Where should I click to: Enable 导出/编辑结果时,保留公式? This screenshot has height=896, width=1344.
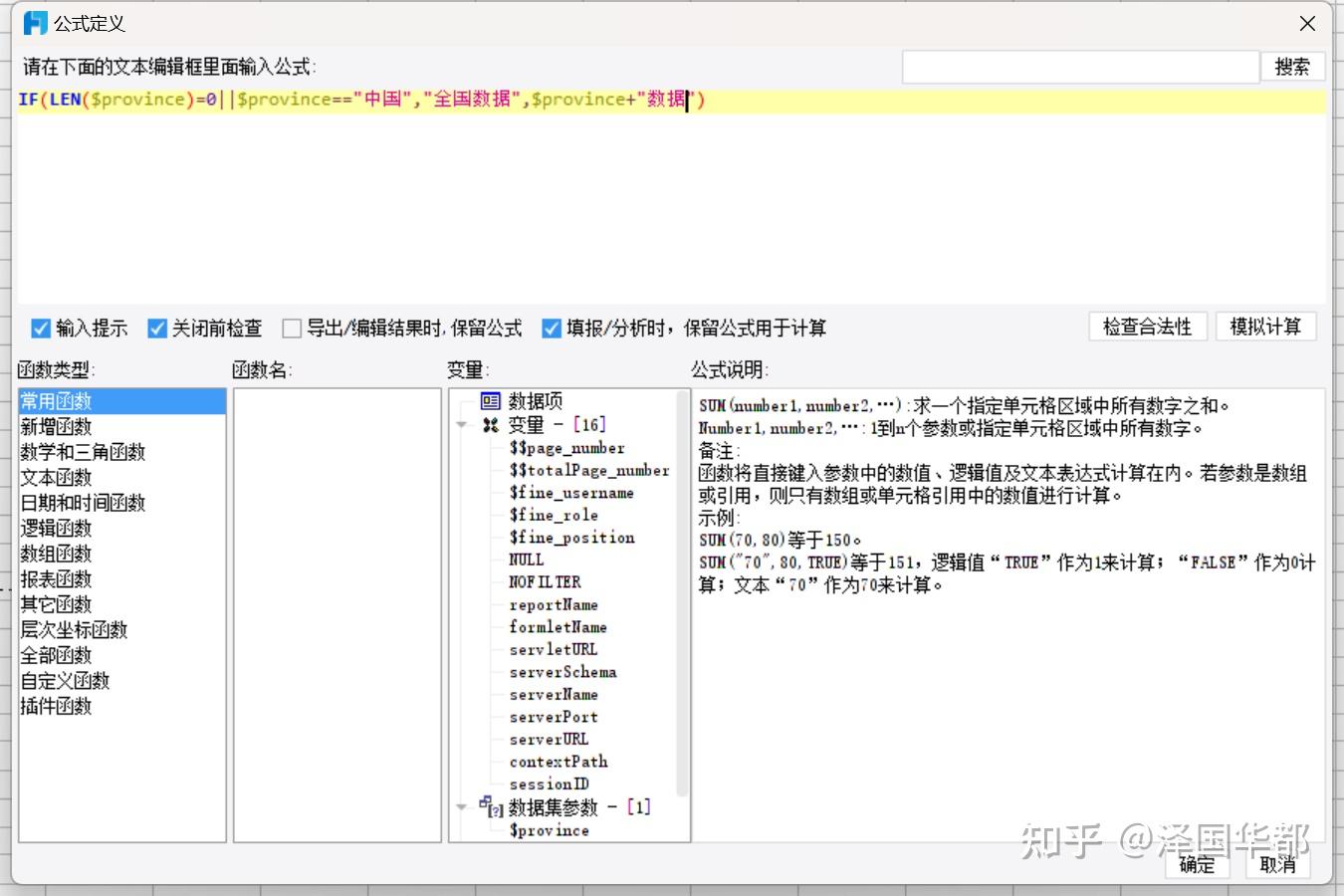point(292,328)
